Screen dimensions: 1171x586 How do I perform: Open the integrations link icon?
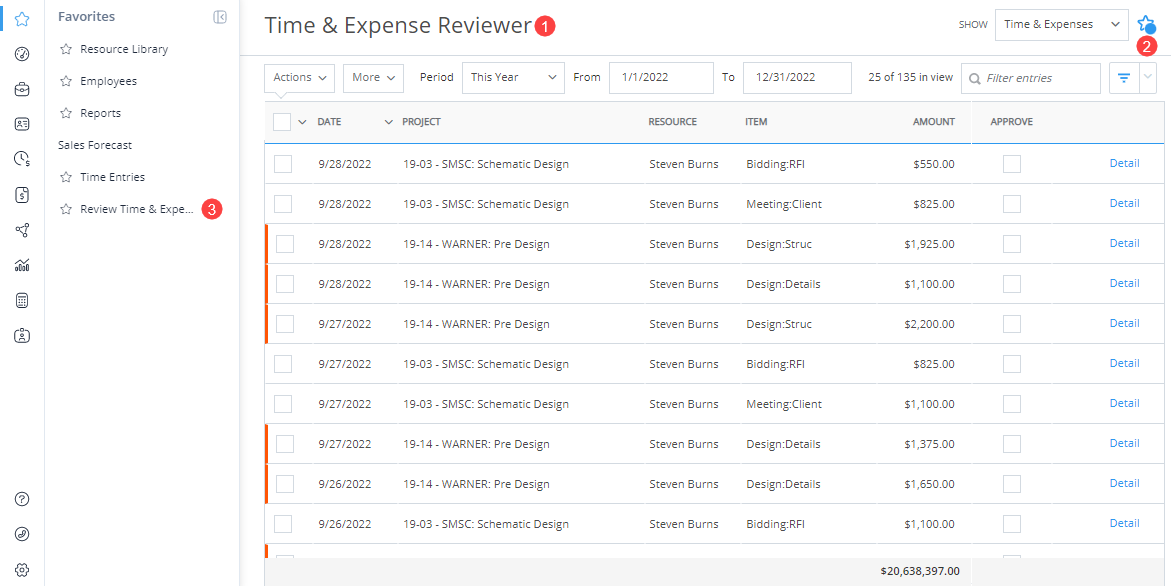(22, 534)
